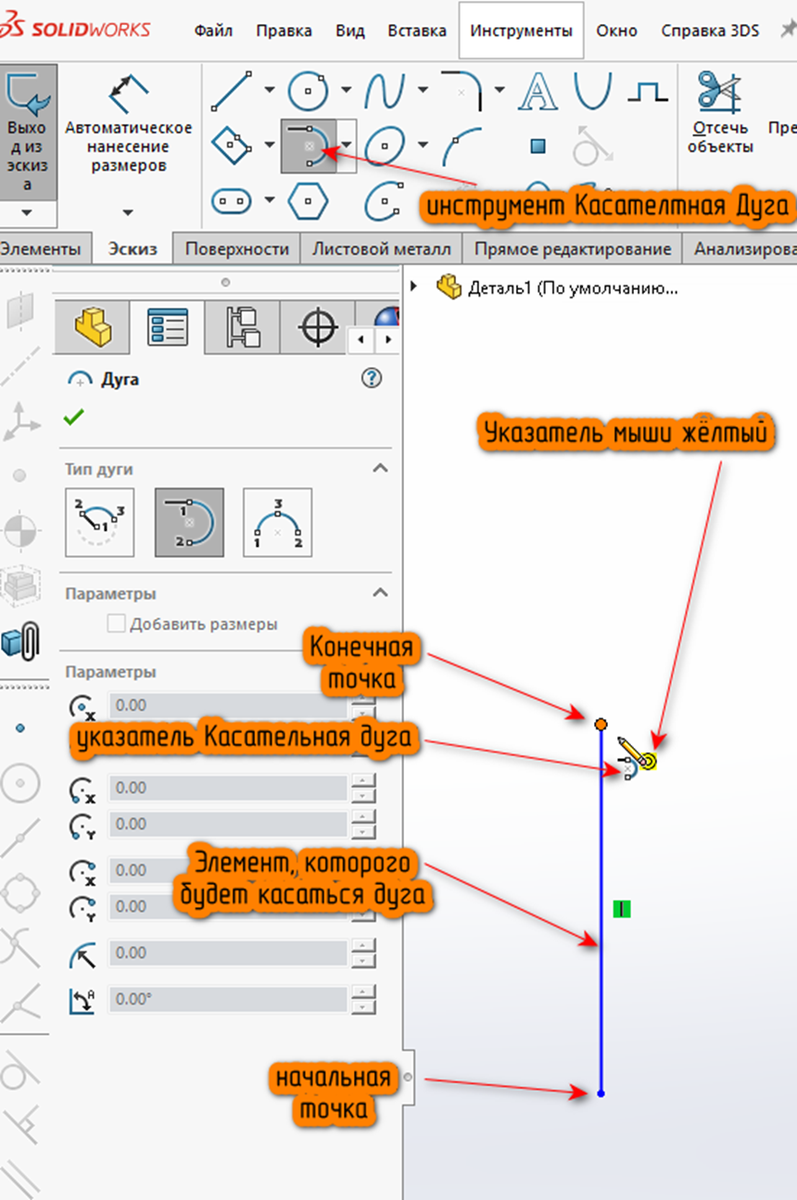
Task: Open the Правка menu
Action: tap(284, 30)
